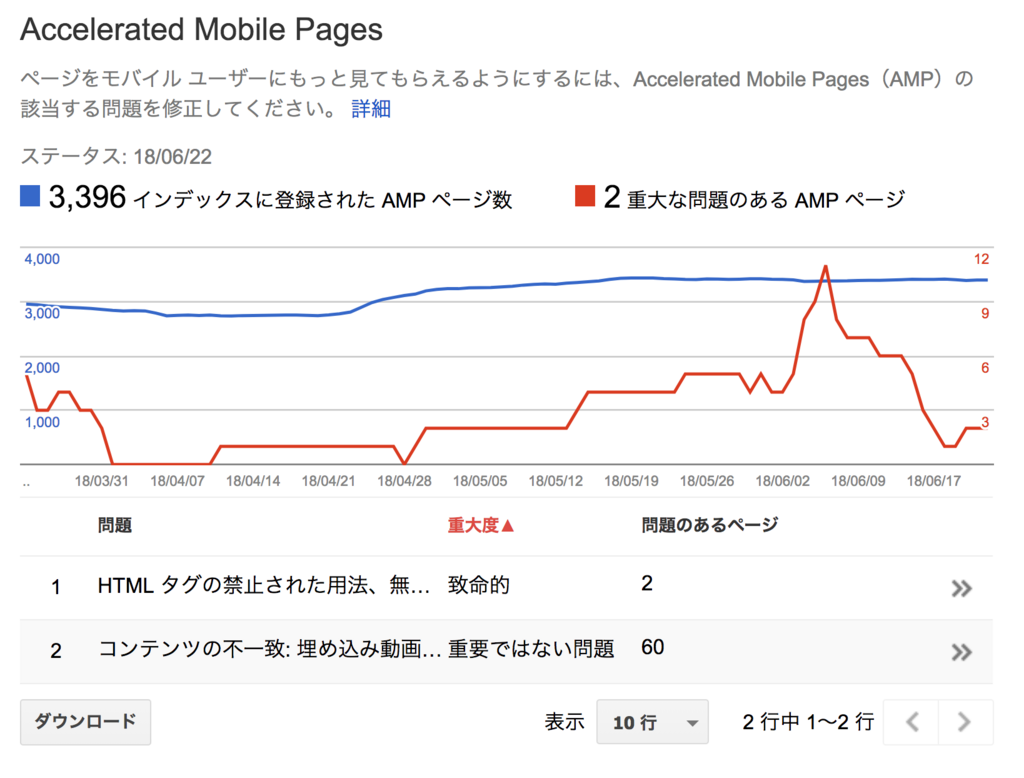
Task: Click Accelerated Mobile Pages heading
Action: pyautogui.click(x=201, y=30)
